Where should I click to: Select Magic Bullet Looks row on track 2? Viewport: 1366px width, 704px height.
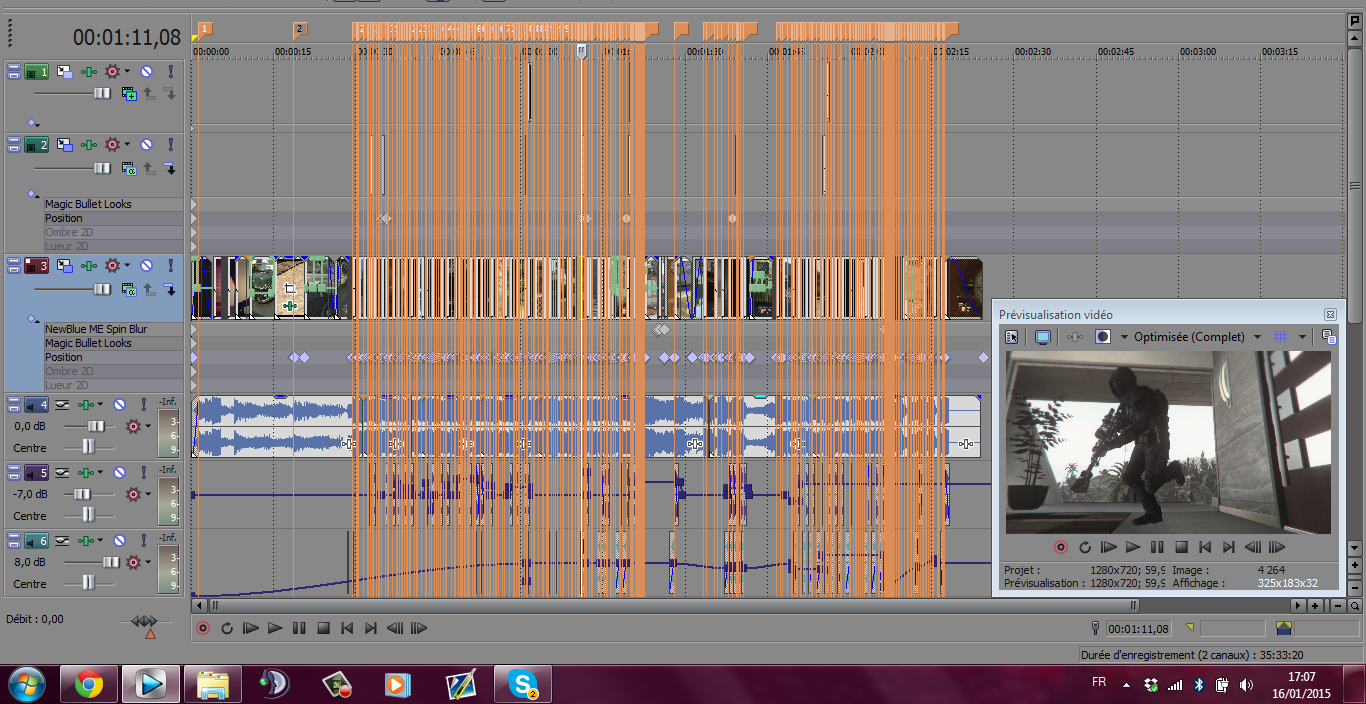point(113,204)
